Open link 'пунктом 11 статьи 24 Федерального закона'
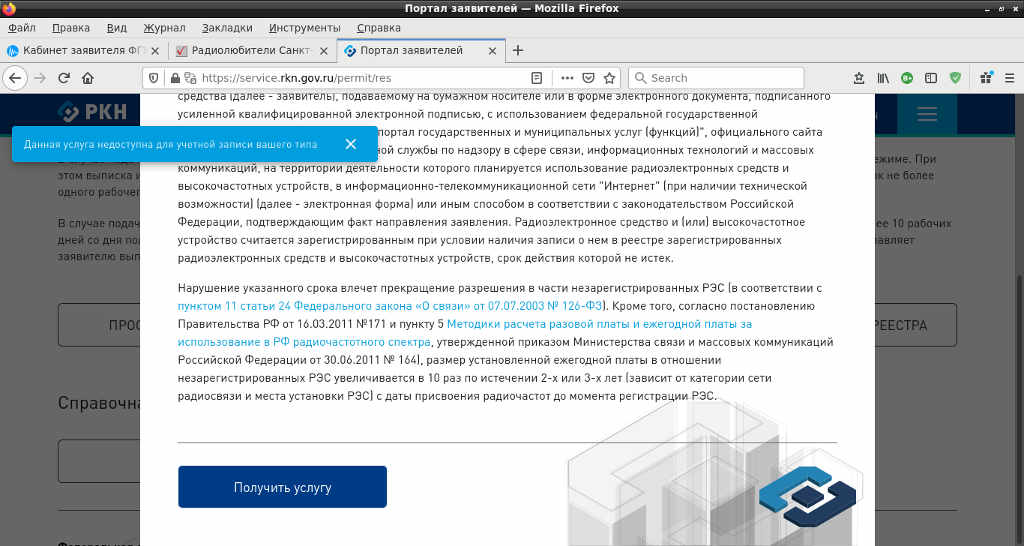This screenshot has width=1024, height=546. [391, 306]
